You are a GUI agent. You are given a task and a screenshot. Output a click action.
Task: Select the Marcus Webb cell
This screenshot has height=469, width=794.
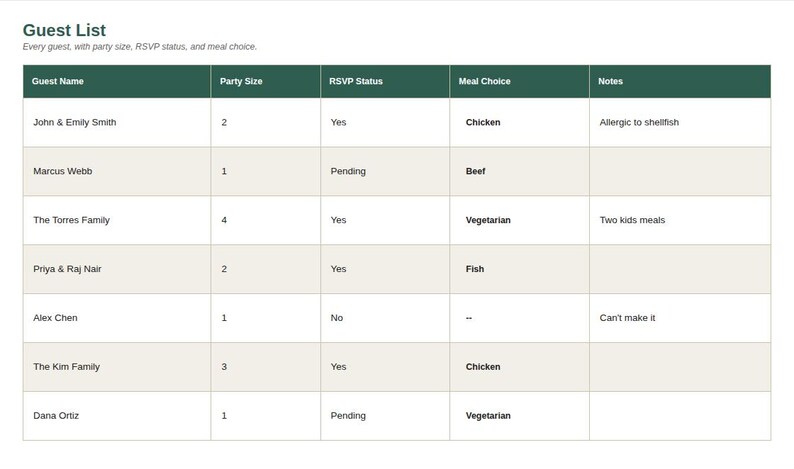coord(117,171)
